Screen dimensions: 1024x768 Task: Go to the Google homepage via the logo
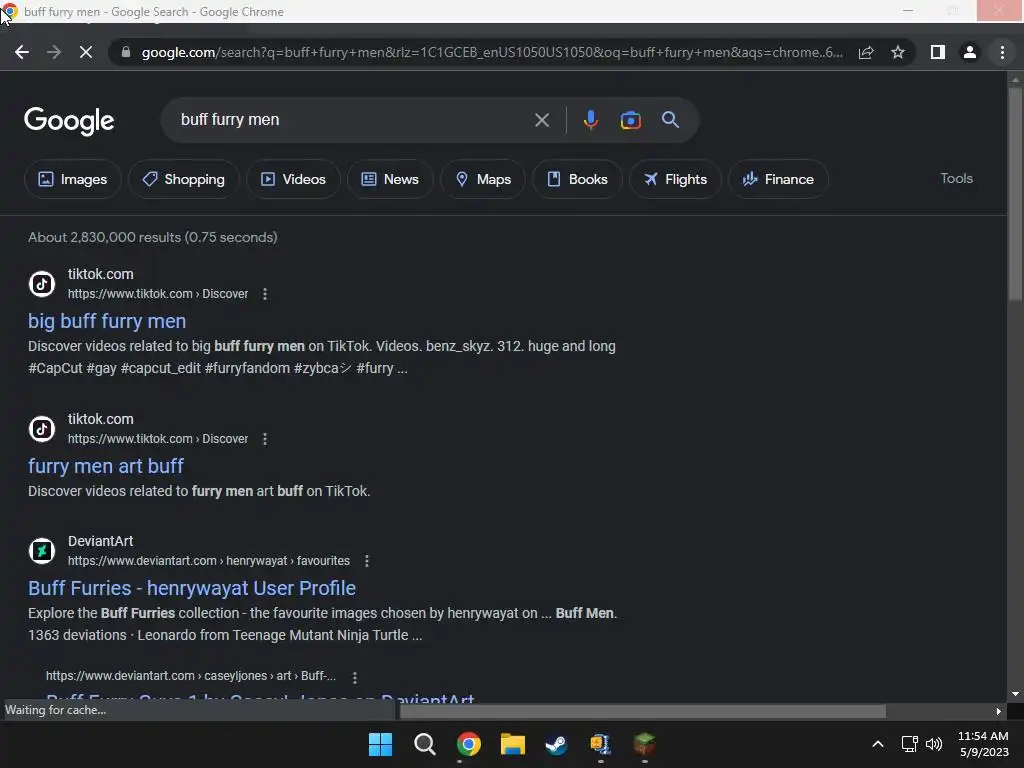point(69,121)
